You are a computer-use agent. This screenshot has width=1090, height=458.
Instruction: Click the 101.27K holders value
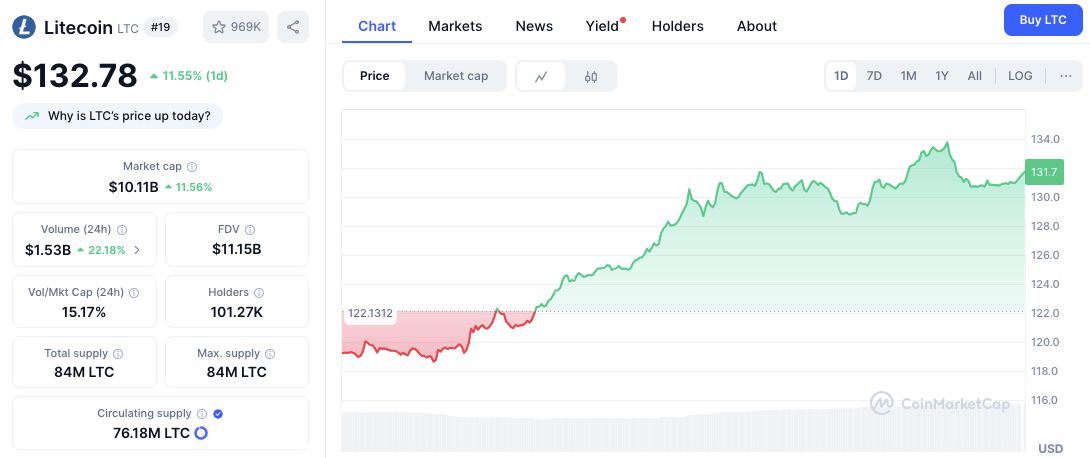(236, 313)
